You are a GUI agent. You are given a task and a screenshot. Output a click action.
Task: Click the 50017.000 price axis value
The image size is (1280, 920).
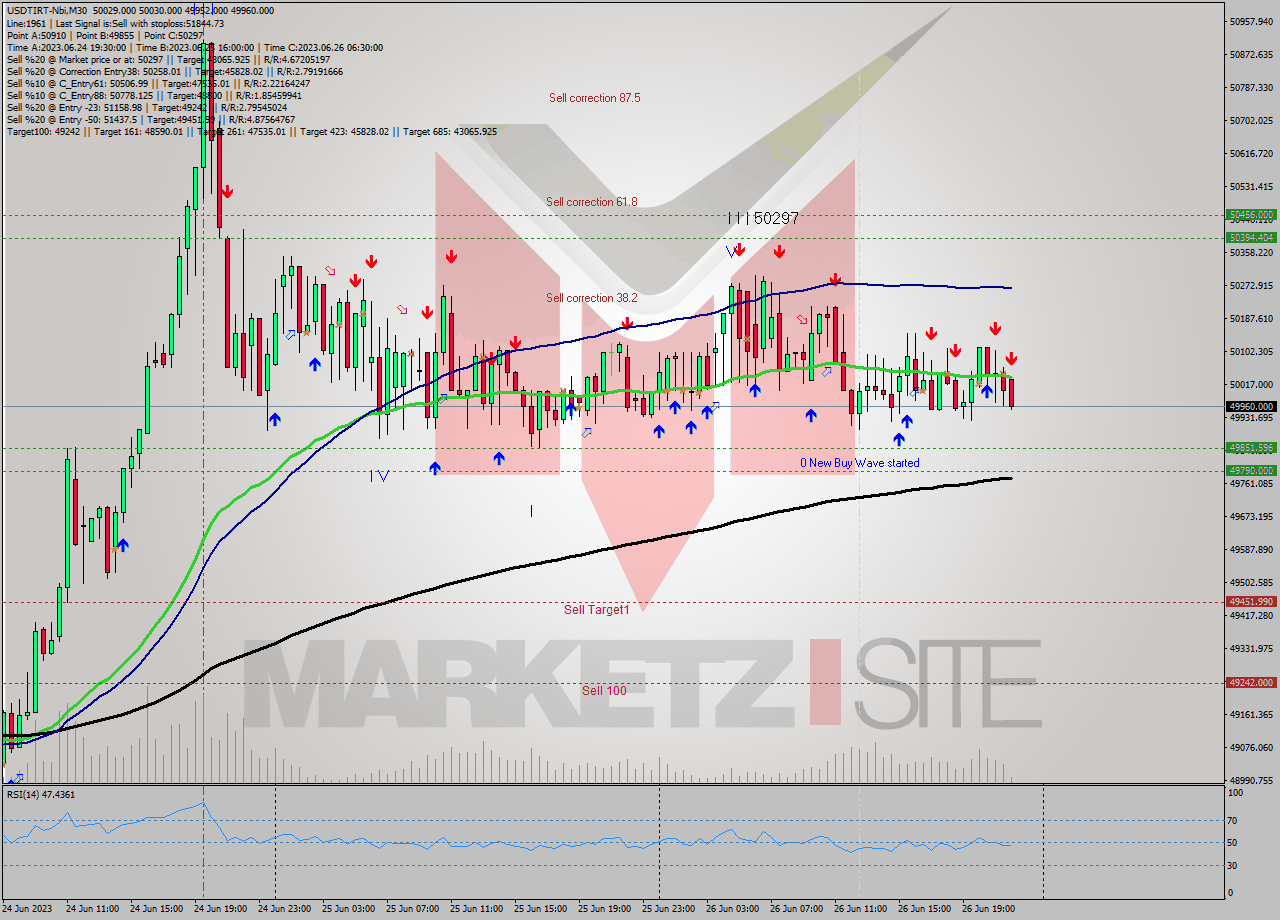click(1251, 384)
